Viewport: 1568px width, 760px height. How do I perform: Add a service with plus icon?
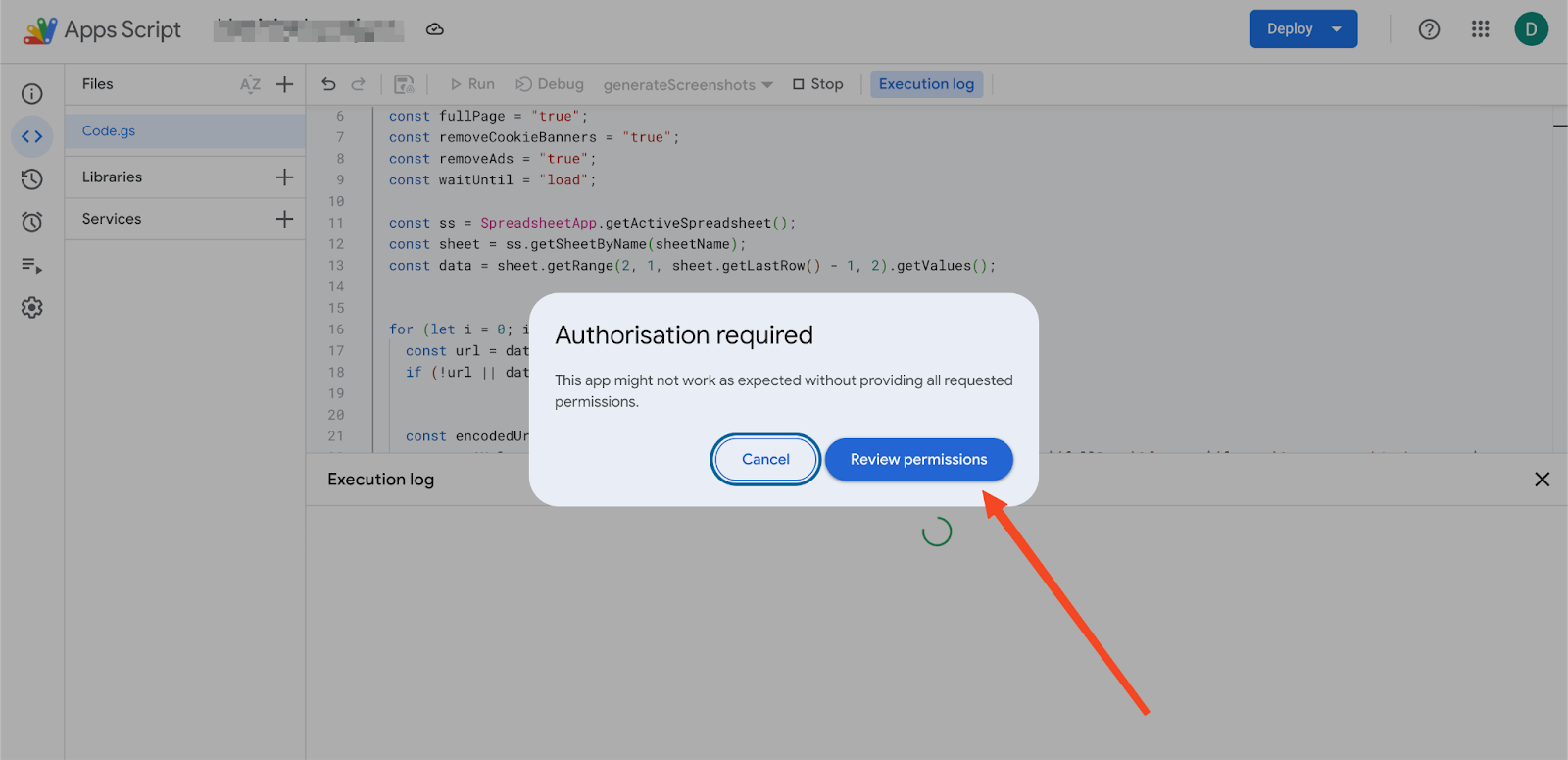pos(284,219)
